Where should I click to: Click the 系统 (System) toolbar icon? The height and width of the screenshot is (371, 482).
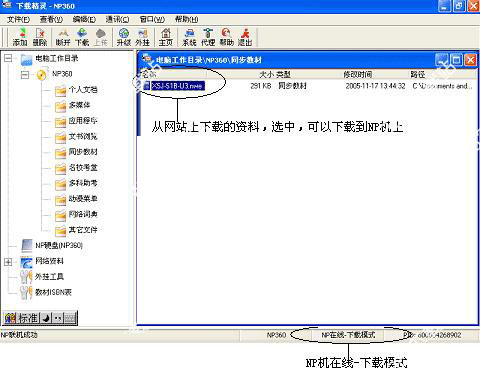(189, 37)
